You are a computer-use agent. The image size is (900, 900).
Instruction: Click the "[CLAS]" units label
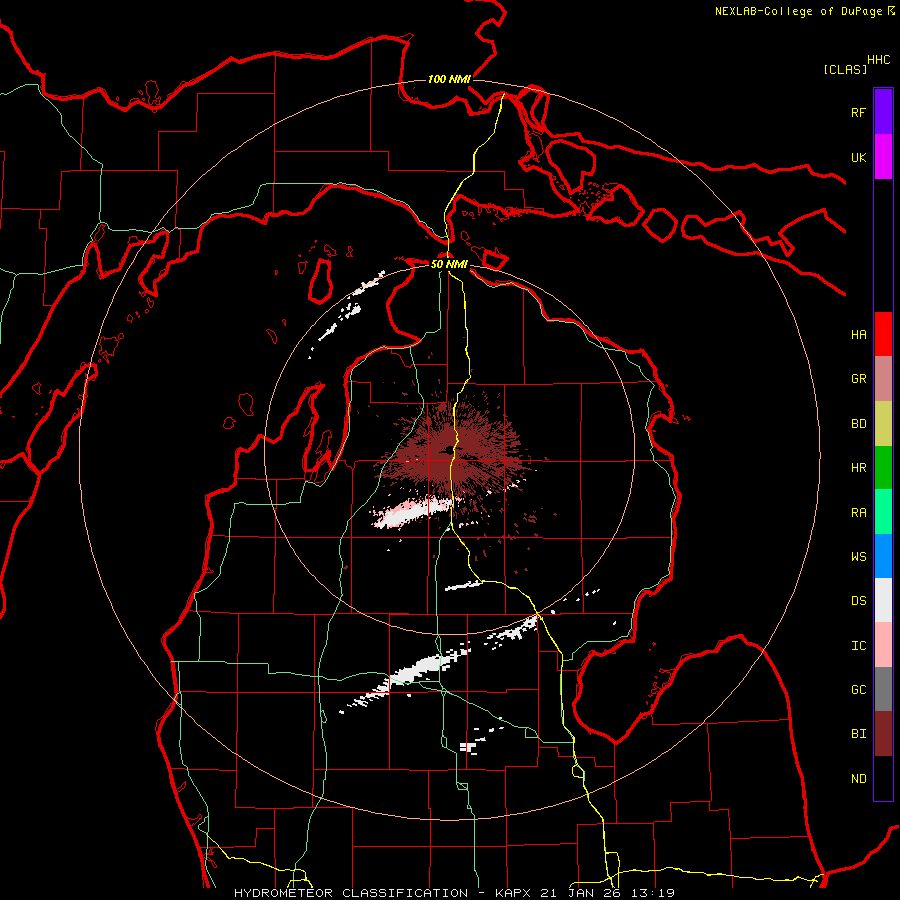(845, 69)
